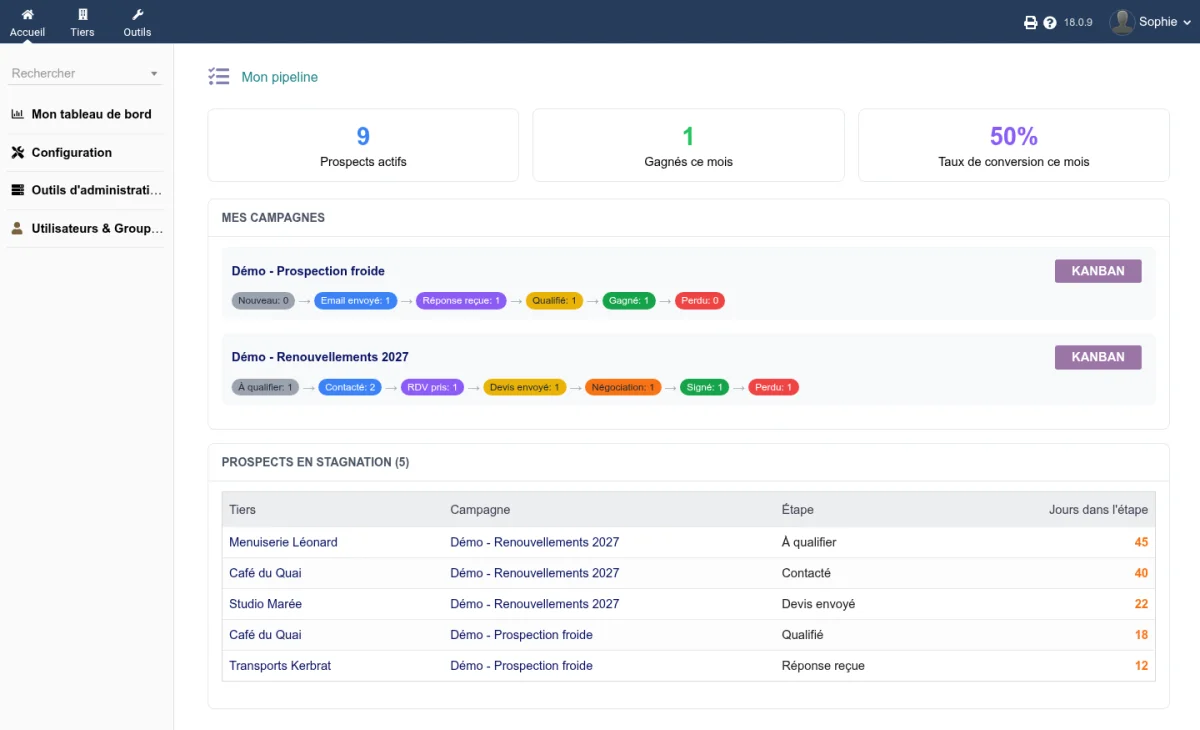Open campaign link in Studio Marée row
The width and height of the screenshot is (1200, 730).
click(534, 604)
